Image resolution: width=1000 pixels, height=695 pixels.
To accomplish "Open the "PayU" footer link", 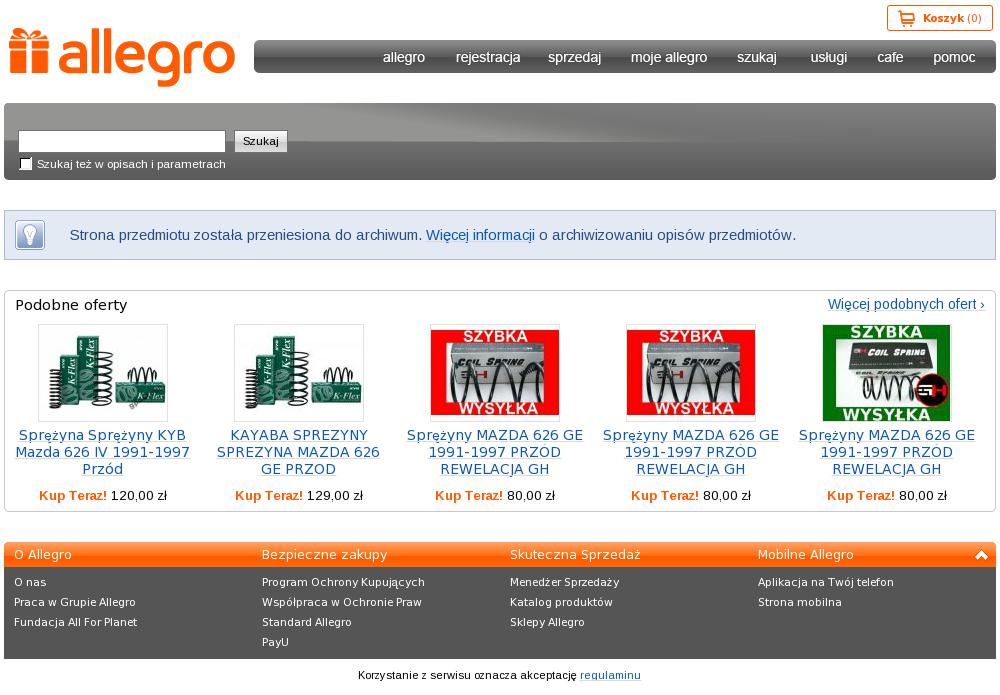I will (x=275, y=642).
